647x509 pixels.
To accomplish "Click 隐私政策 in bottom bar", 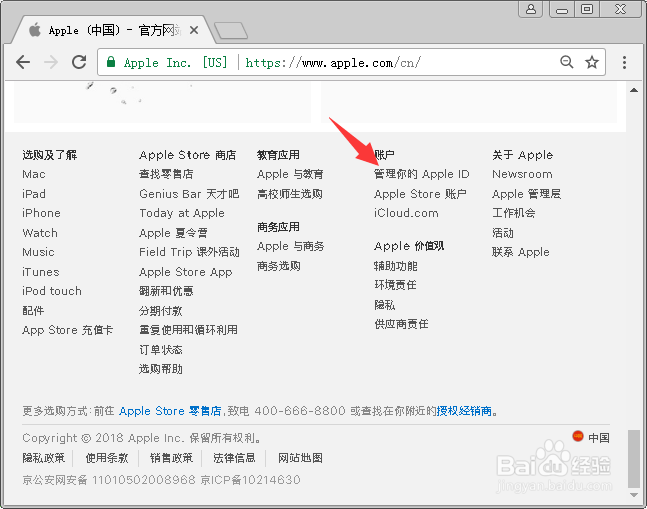I will 44,458.
